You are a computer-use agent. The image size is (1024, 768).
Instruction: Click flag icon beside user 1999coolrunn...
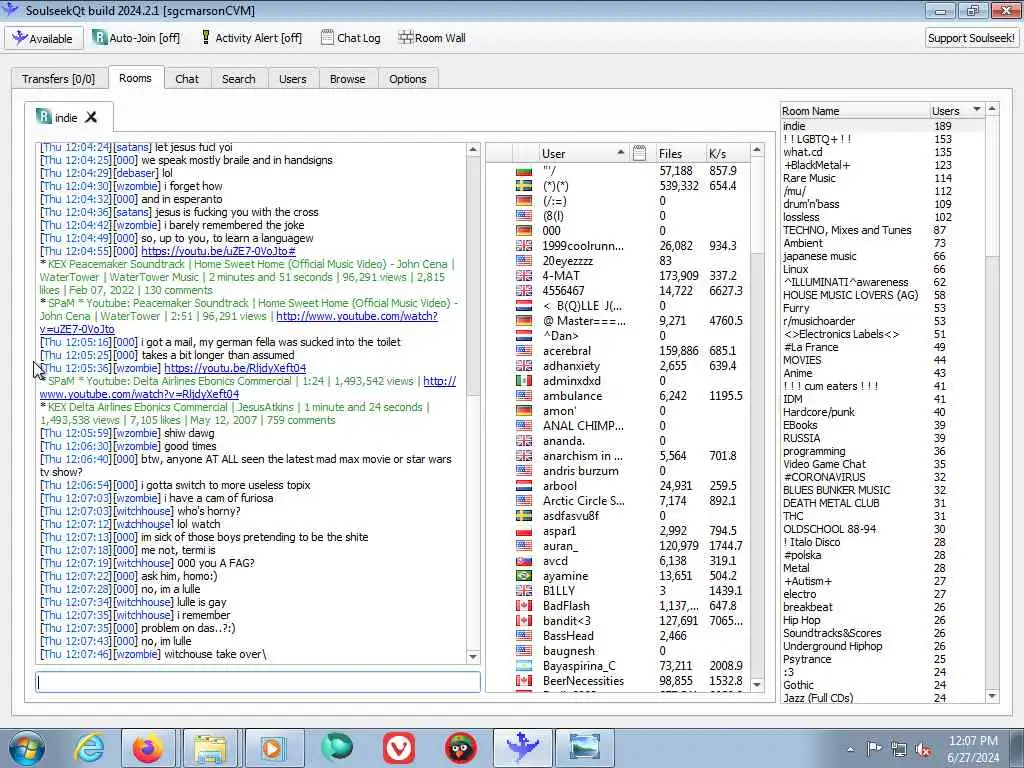click(x=524, y=246)
